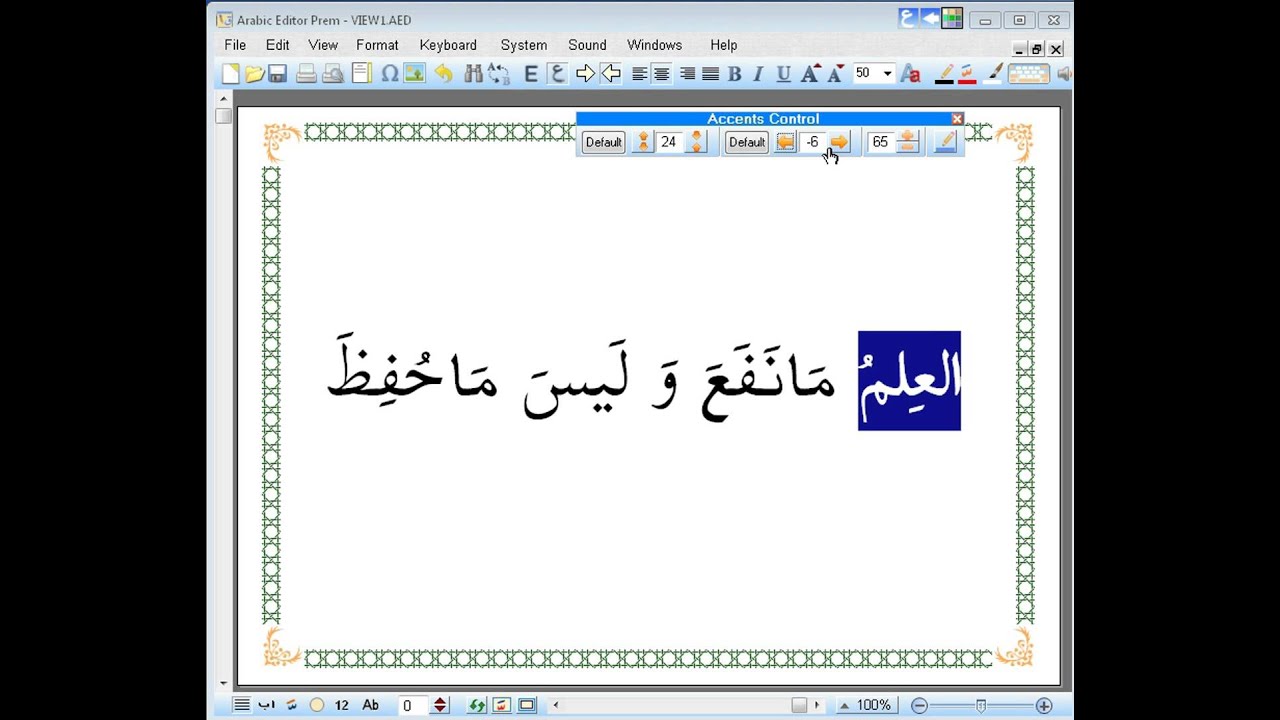Open the Replace tool icon
This screenshot has height=720, width=1280.
498,73
